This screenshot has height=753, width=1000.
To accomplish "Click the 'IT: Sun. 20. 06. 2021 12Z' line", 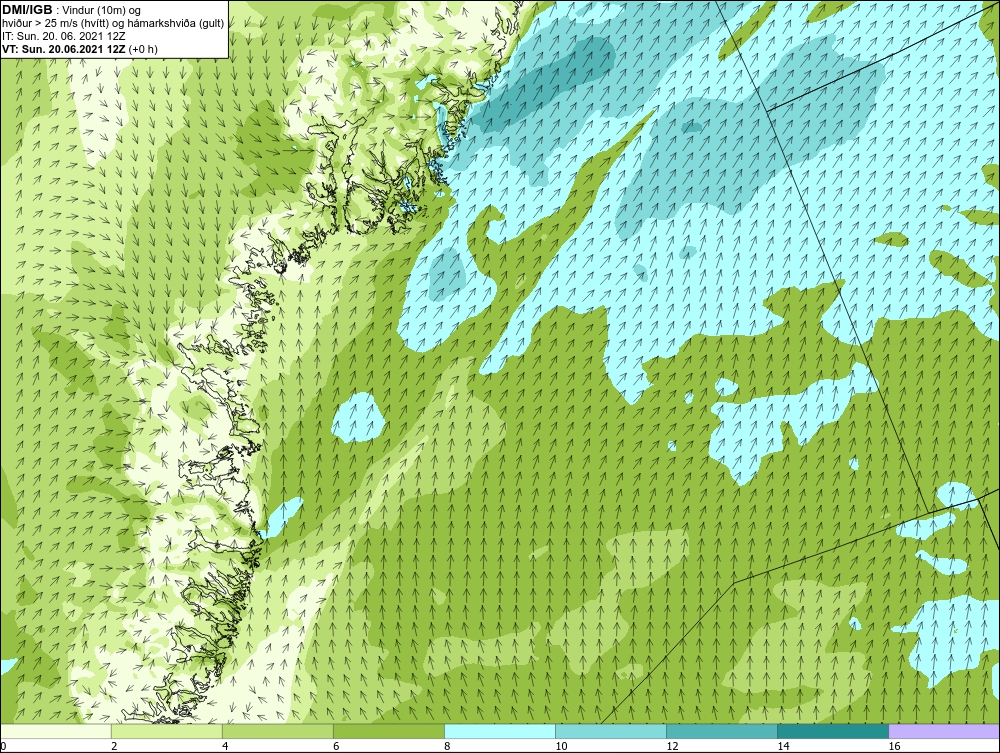I will pos(64,36).
